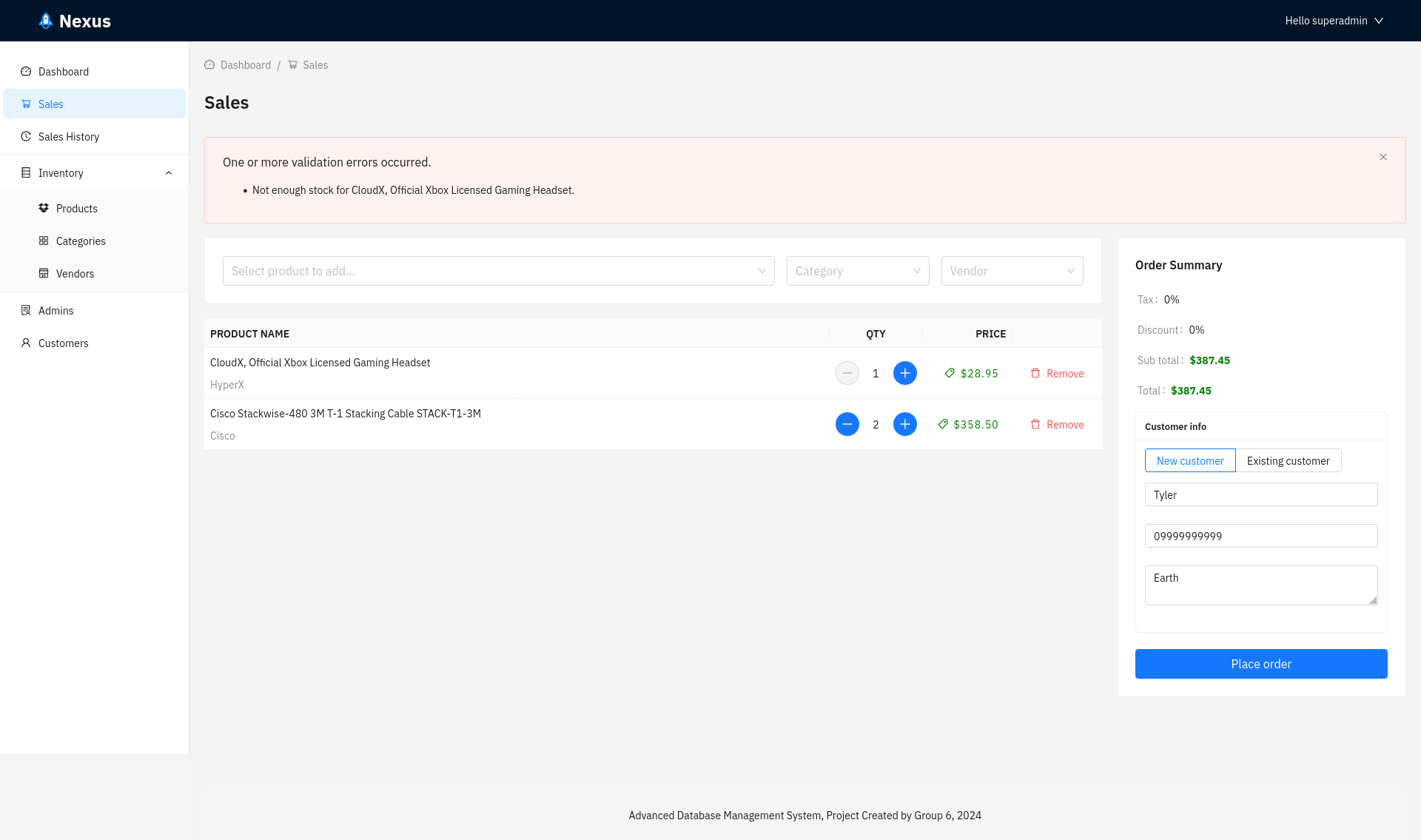This screenshot has height=840, width=1421.
Task: Open Sales History in the sidebar
Action: point(69,137)
